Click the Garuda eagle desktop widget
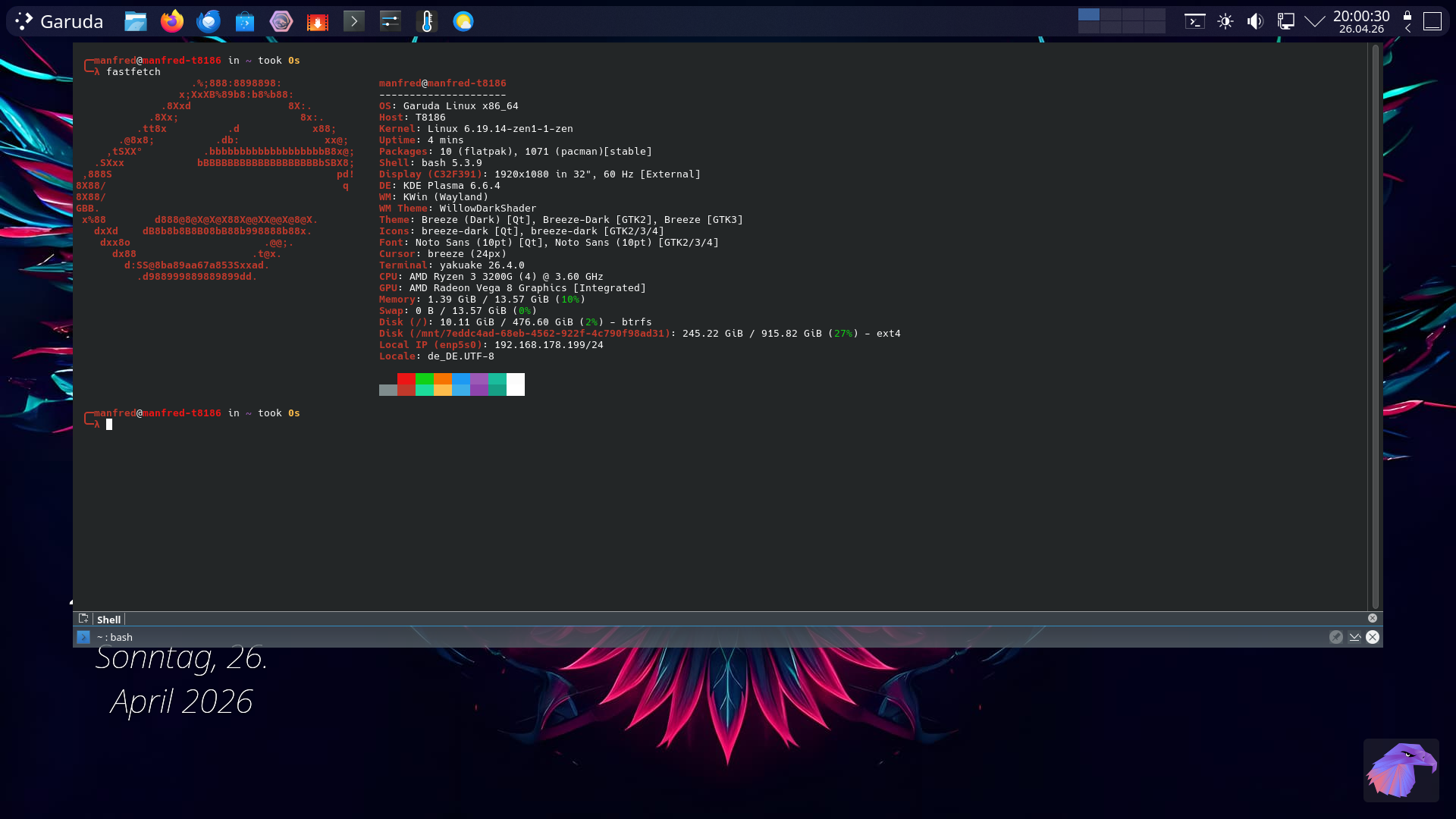Viewport: 1456px width, 819px height. click(1401, 770)
